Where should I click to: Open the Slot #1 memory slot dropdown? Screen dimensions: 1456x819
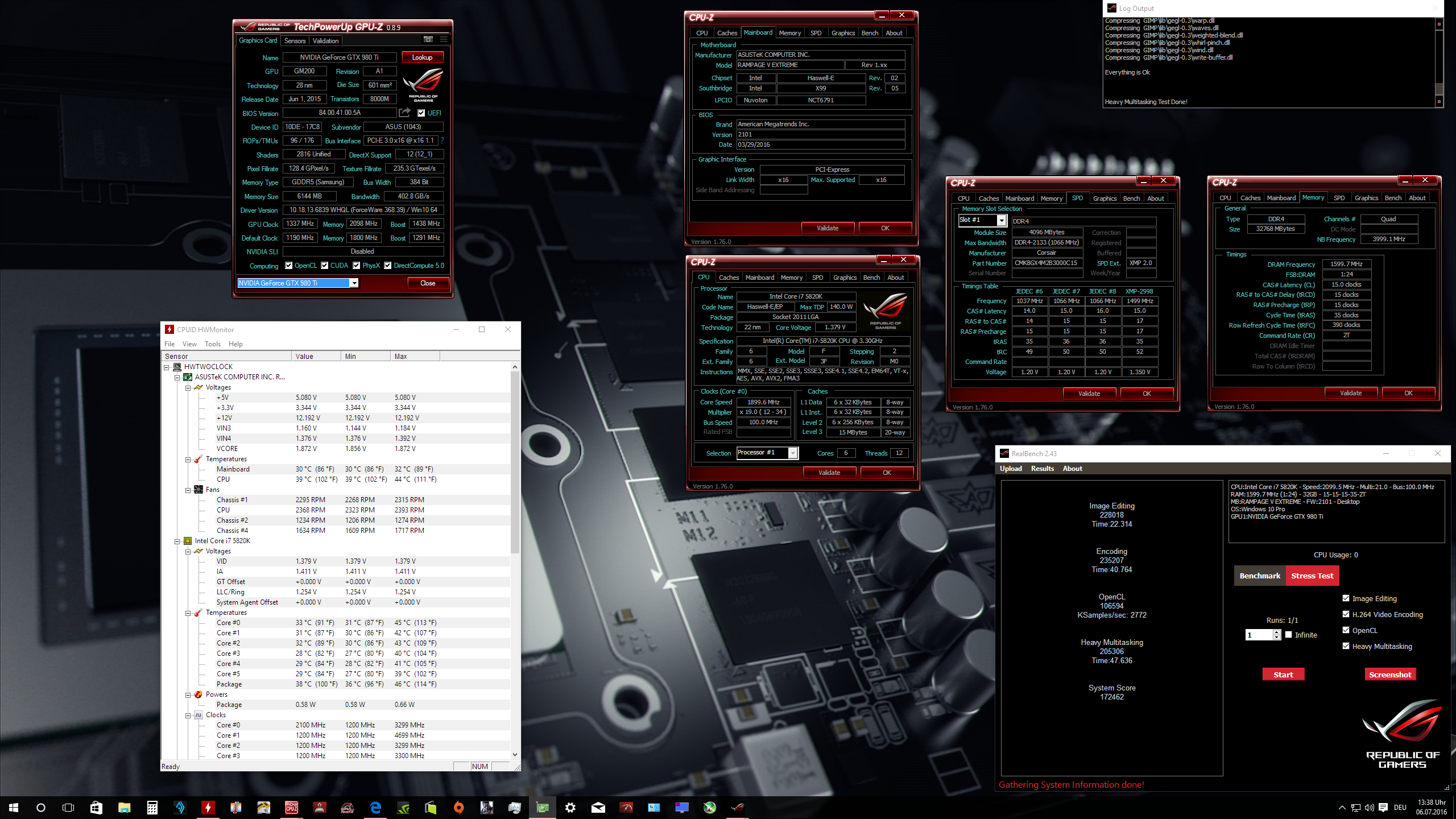1002,220
